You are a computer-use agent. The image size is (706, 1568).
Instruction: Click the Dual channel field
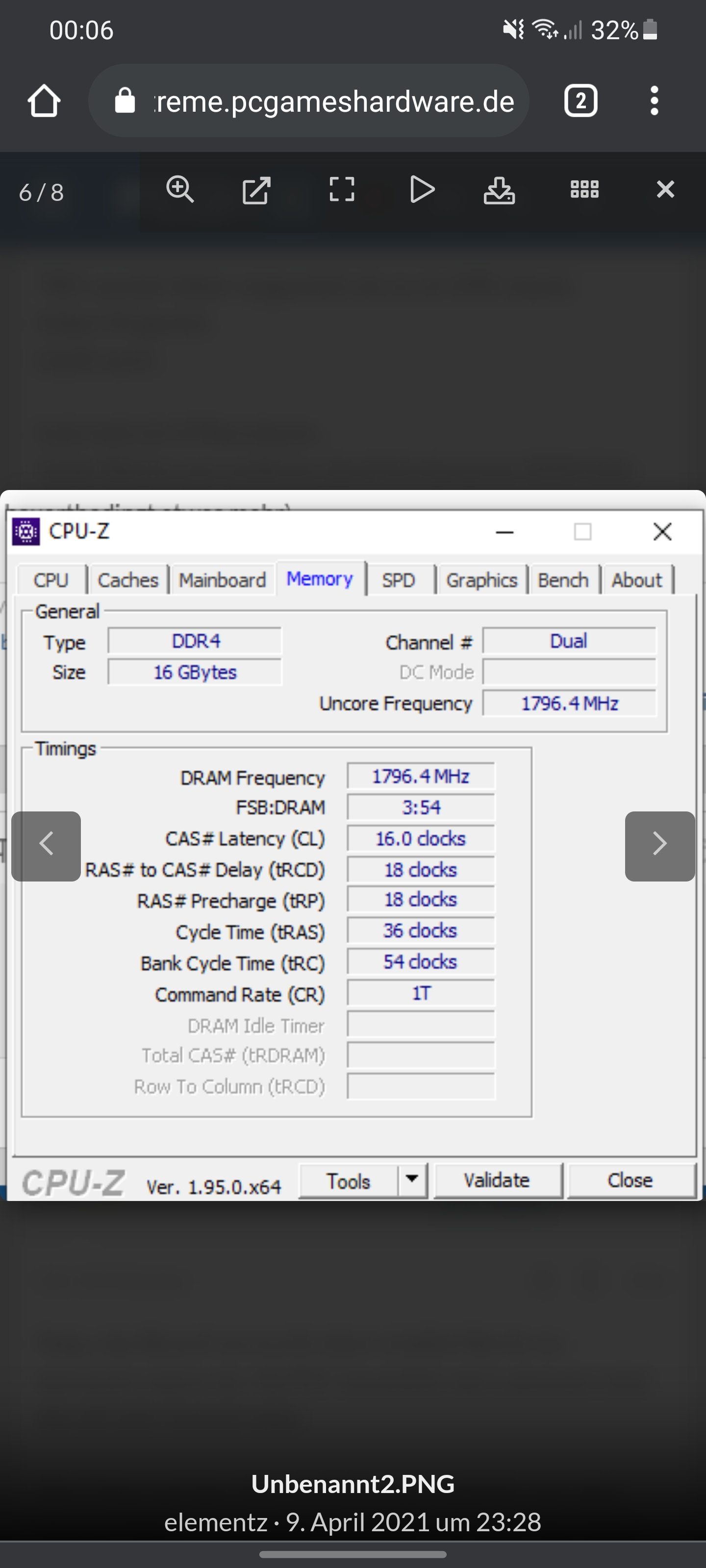[570, 641]
